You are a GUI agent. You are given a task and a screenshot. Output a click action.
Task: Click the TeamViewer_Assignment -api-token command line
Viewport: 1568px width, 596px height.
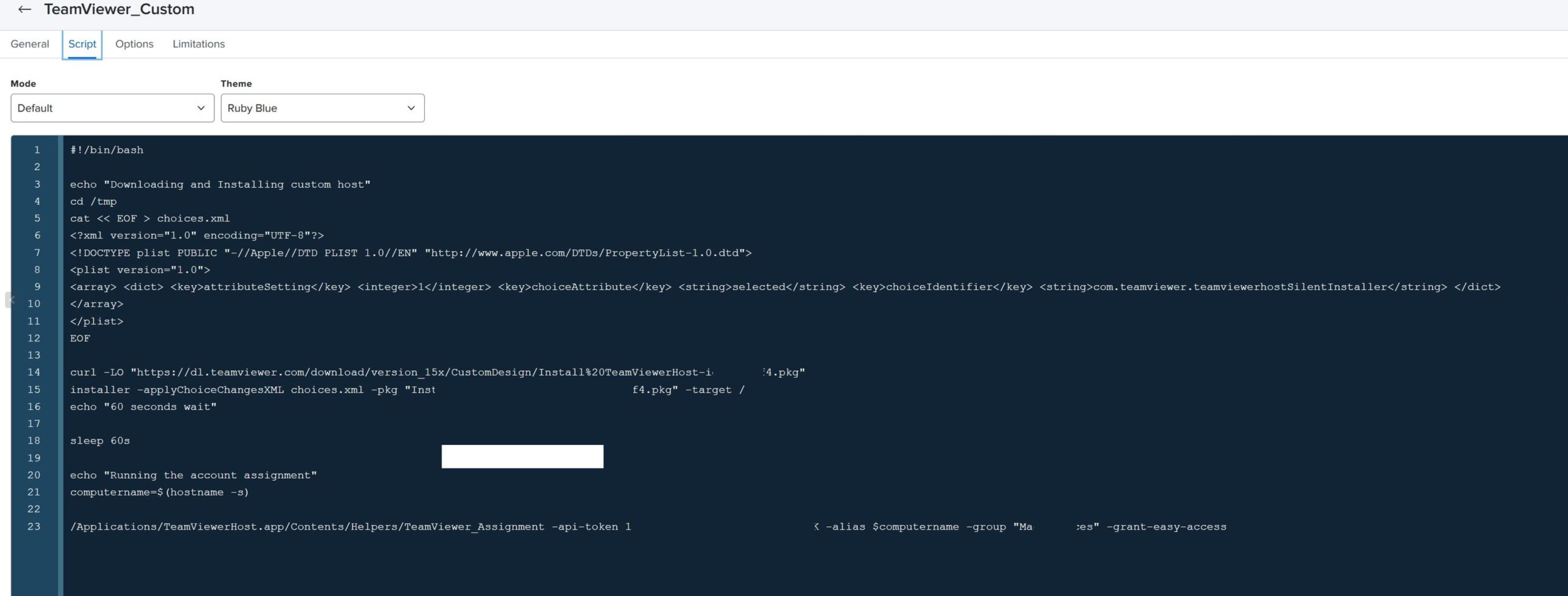click(x=648, y=527)
